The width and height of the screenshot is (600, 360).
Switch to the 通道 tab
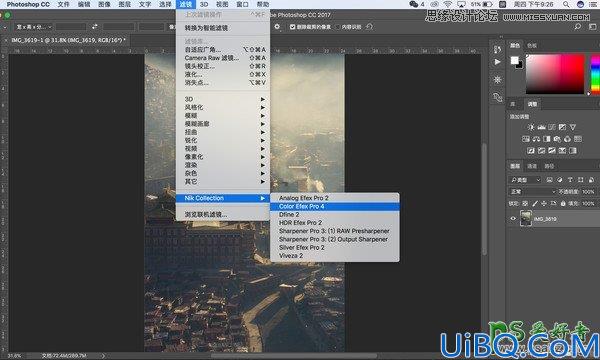click(532, 166)
